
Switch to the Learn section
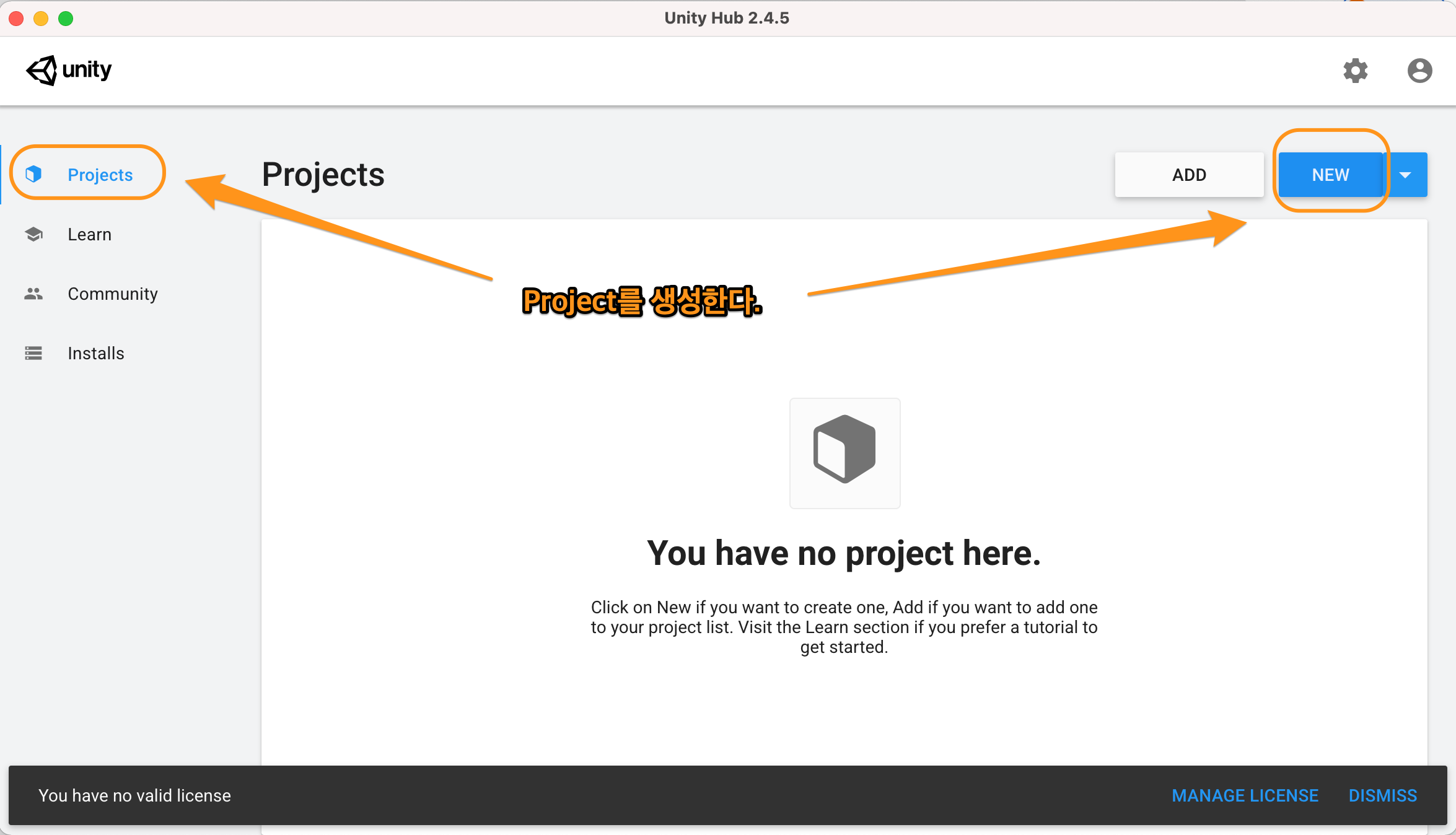(89, 234)
